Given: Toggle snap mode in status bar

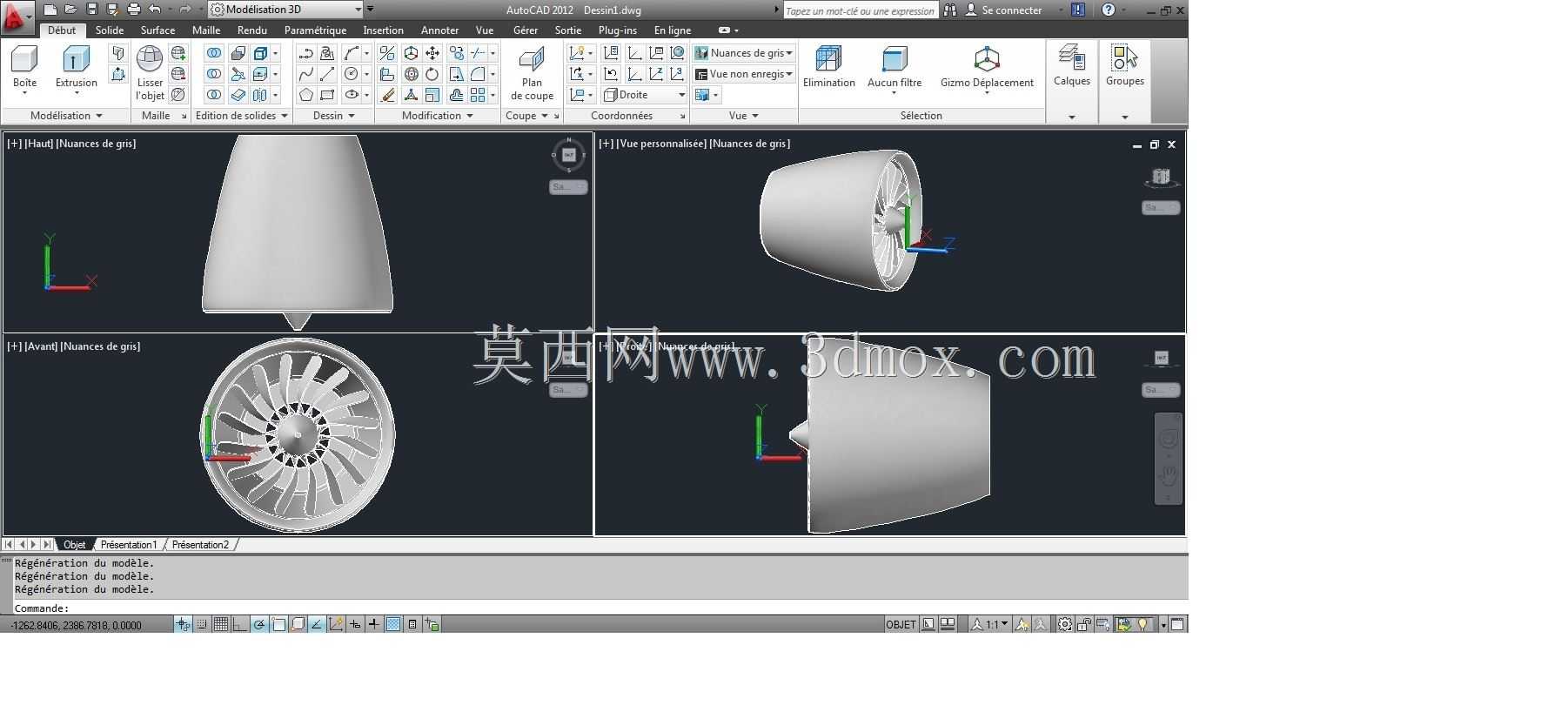Looking at the screenshot, I should [202, 624].
